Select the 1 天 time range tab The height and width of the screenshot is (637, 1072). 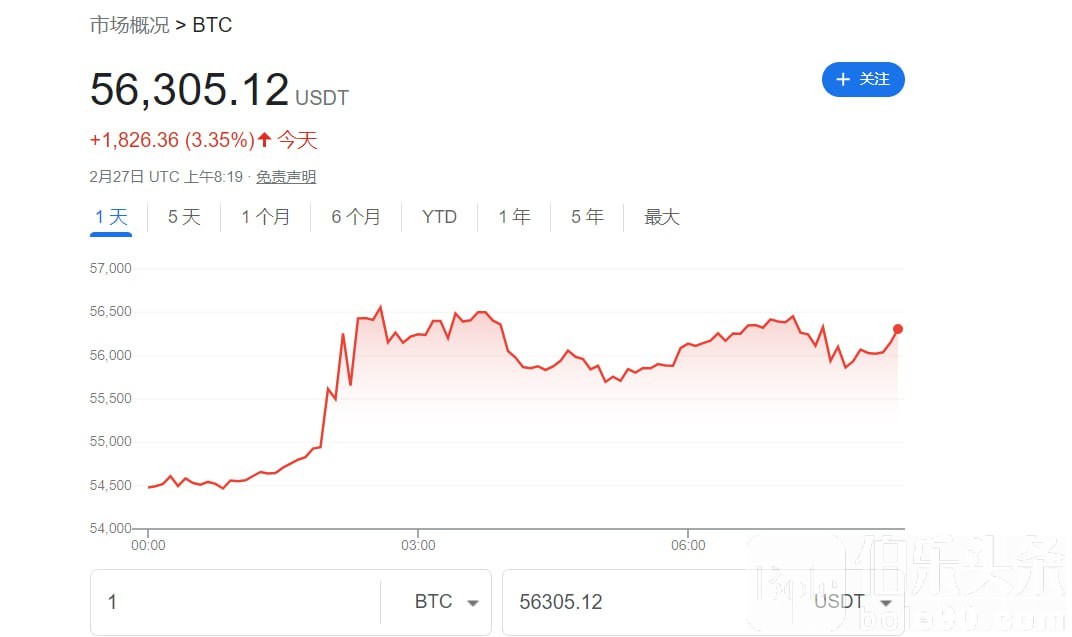pyautogui.click(x=111, y=217)
